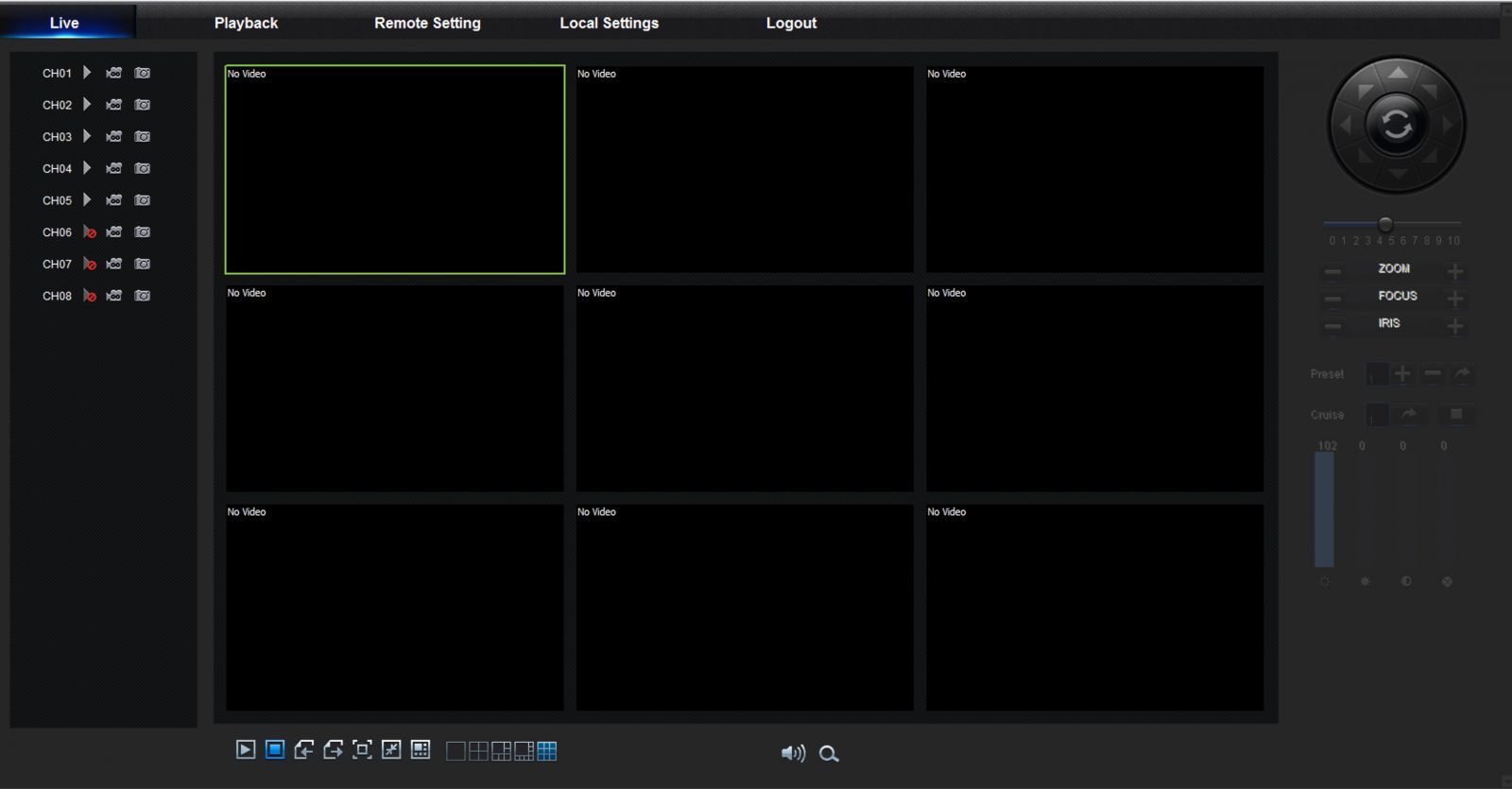Choose the nine-split grid layout
Viewport: 1512px width, 789px height.
pos(547,751)
